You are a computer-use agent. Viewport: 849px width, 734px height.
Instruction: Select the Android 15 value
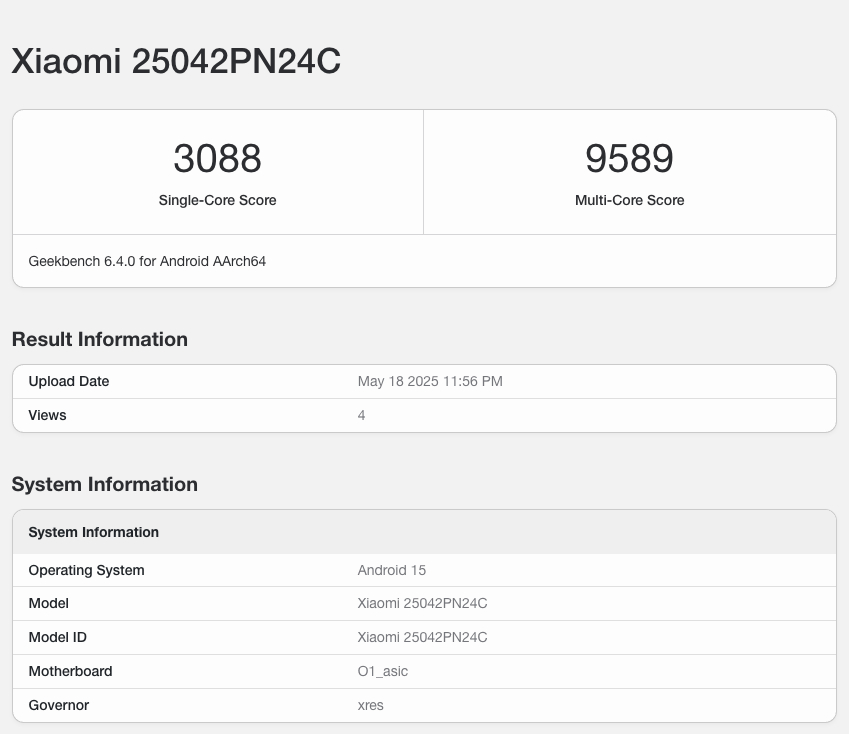coord(391,570)
